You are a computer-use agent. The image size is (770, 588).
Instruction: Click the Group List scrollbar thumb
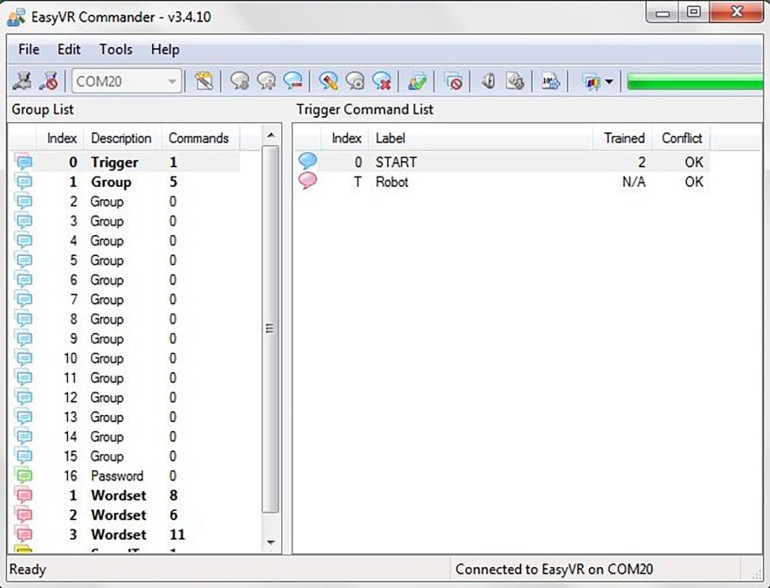point(270,329)
